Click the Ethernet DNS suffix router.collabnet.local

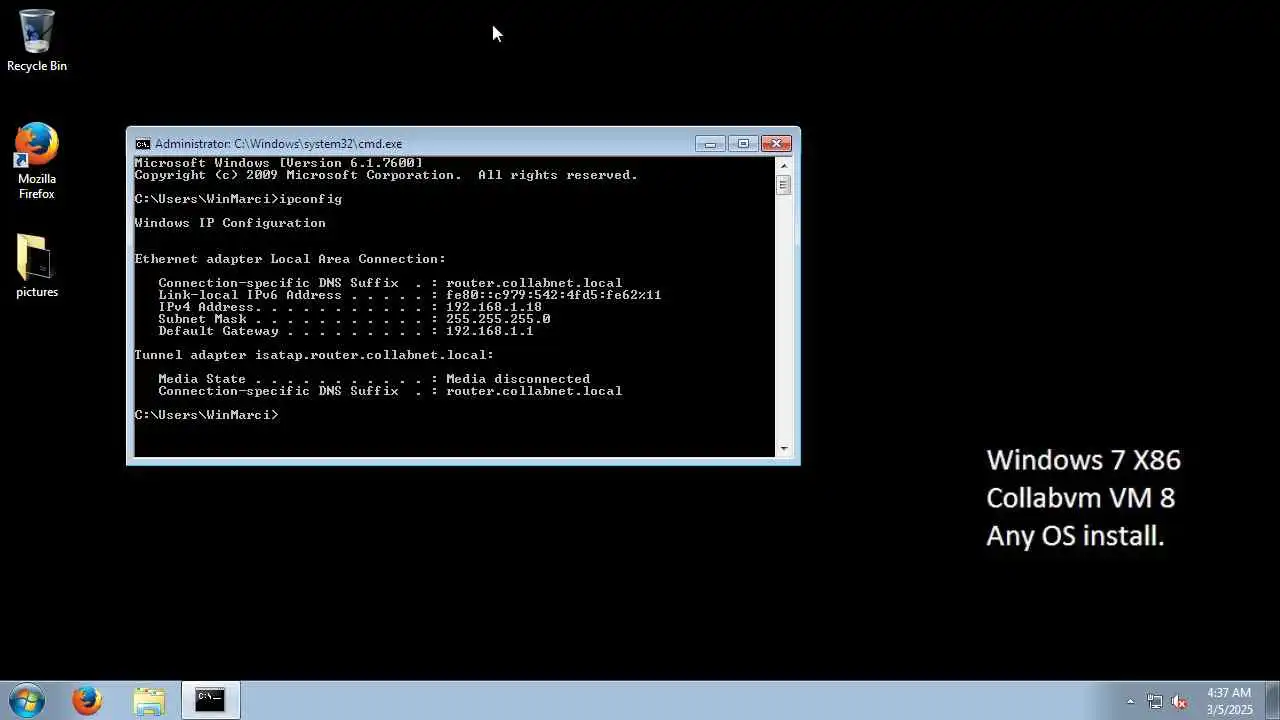coord(534,283)
